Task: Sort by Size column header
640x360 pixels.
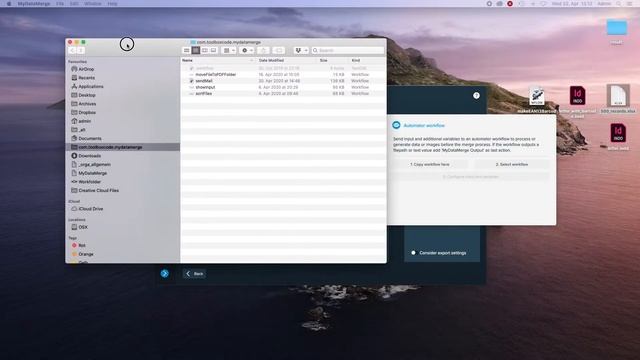Action: [324, 60]
